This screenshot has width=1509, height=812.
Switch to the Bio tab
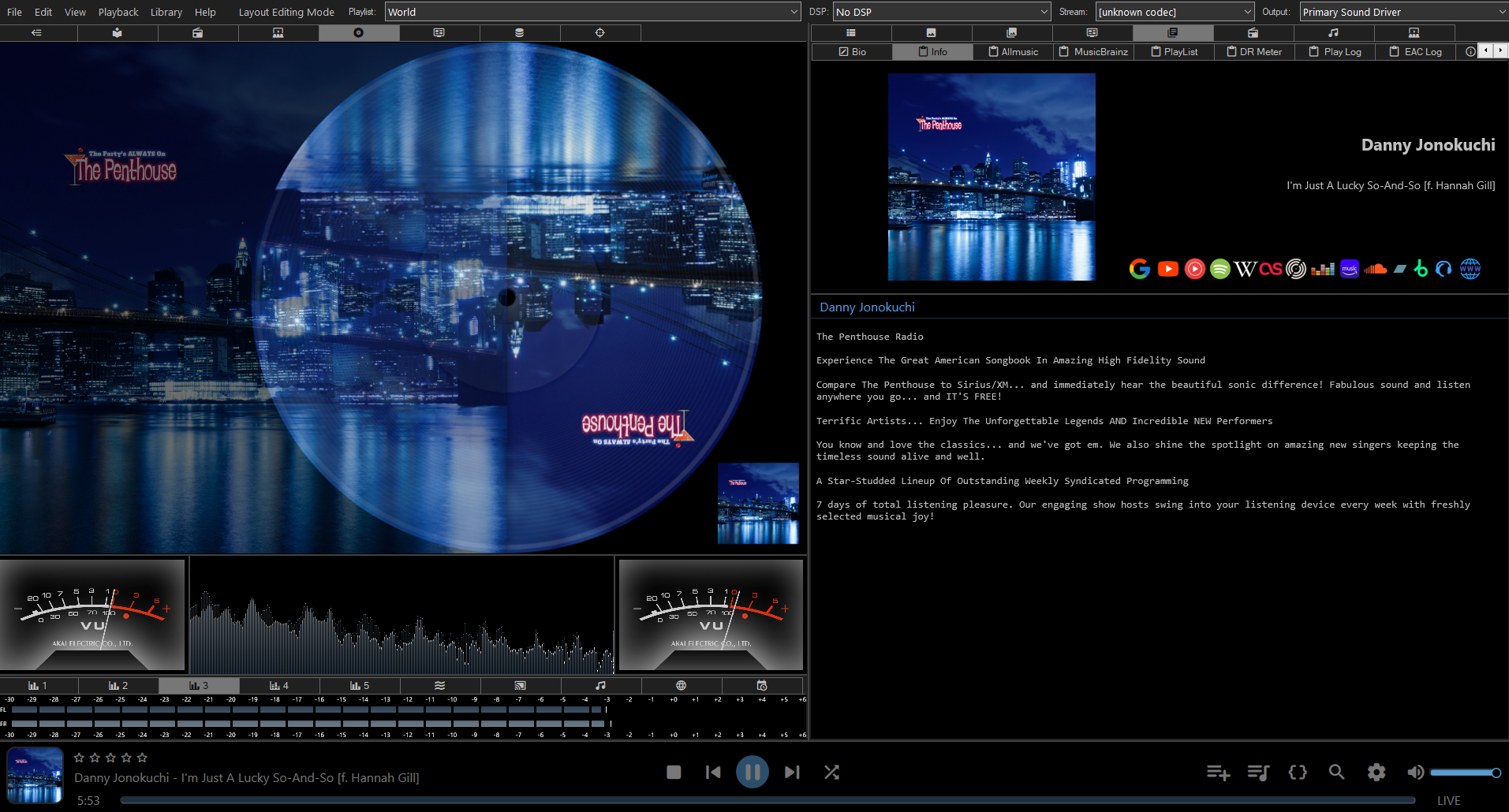[x=852, y=52]
